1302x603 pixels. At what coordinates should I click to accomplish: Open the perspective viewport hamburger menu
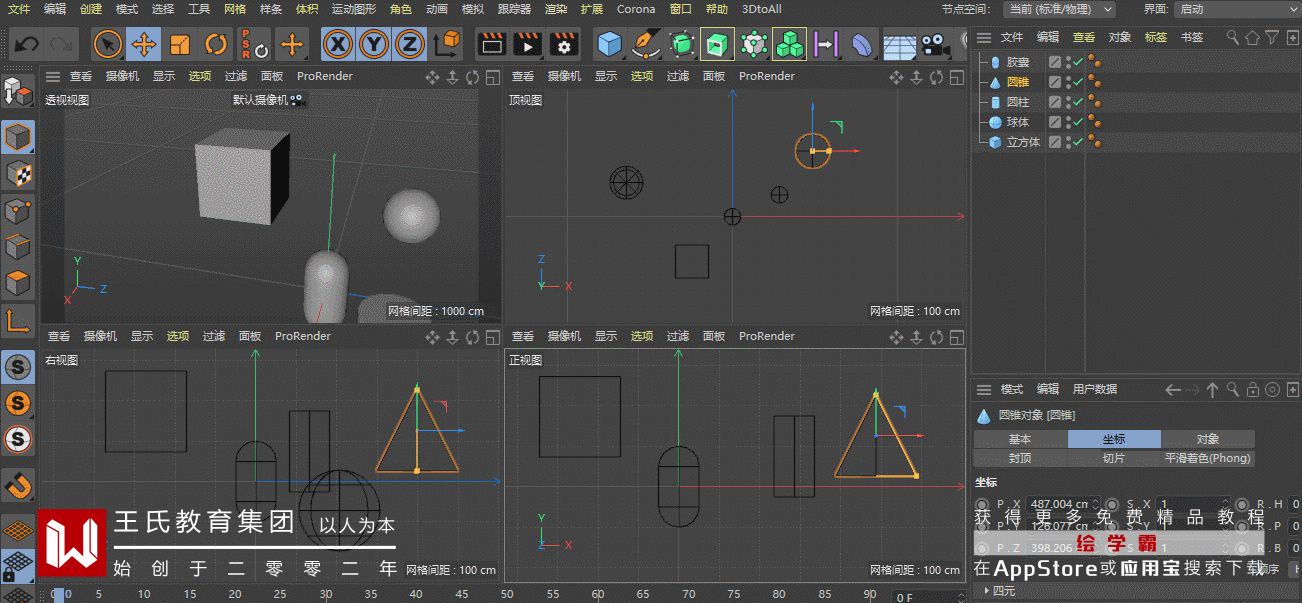(x=52, y=76)
